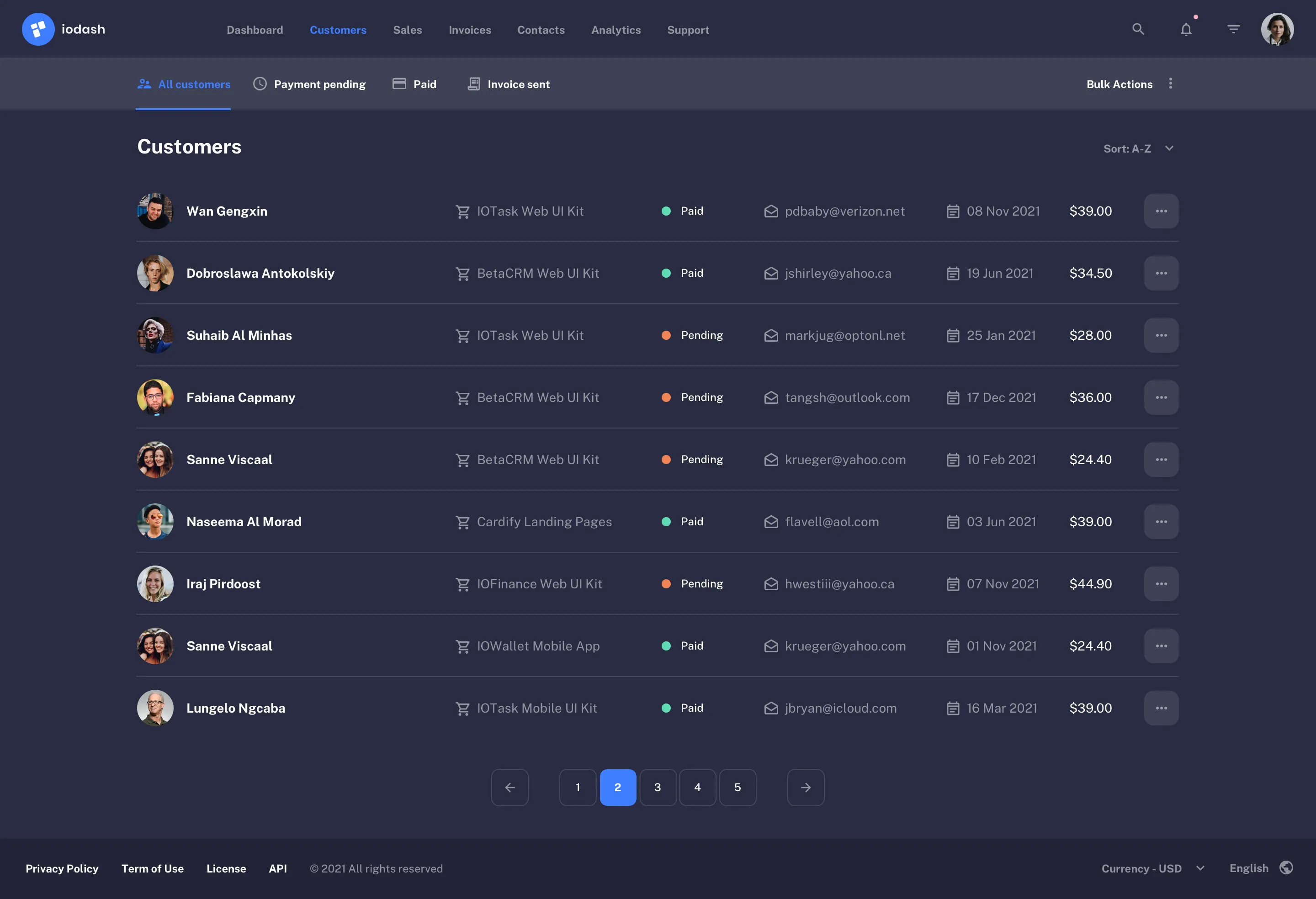Open the Currency - USD dropdown
Viewport: 1316px width, 899px height.
click(1152, 868)
